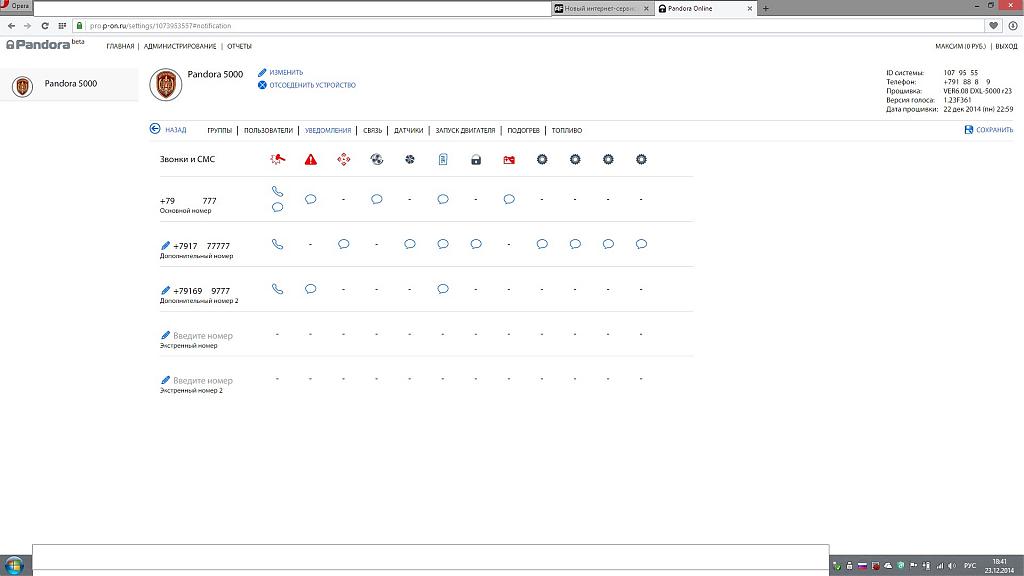Viewport: 1024px width, 576px height.
Task: Open the ГРУППЫ settings tab
Action: (x=219, y=131)
